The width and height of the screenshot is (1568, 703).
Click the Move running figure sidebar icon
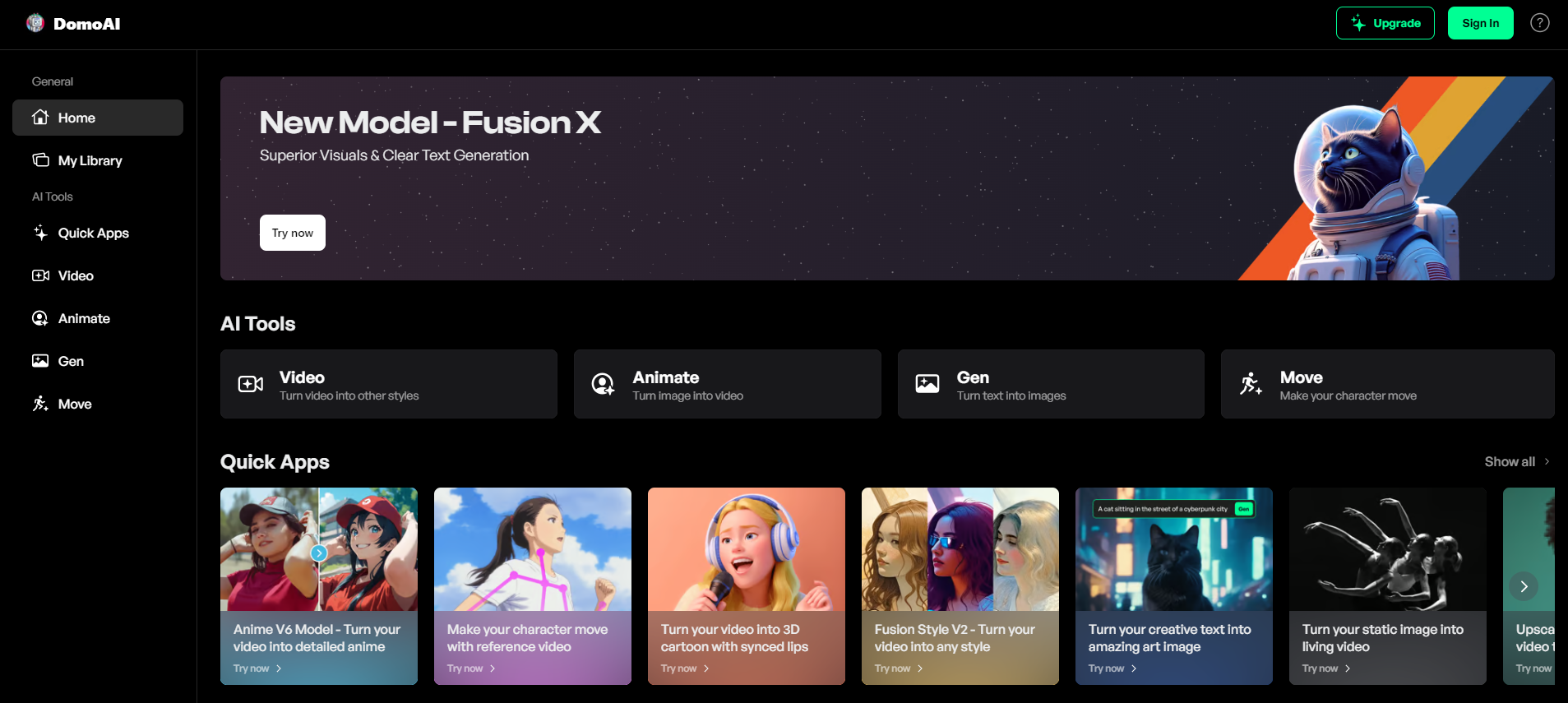click(40, 404)
